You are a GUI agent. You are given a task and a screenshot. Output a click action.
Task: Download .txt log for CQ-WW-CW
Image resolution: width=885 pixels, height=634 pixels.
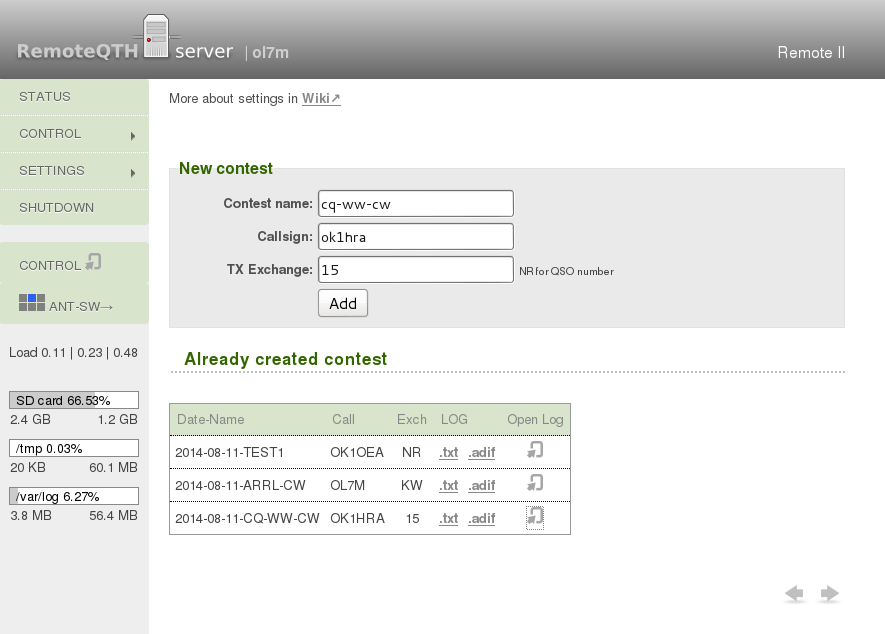(x=449, y=518)
